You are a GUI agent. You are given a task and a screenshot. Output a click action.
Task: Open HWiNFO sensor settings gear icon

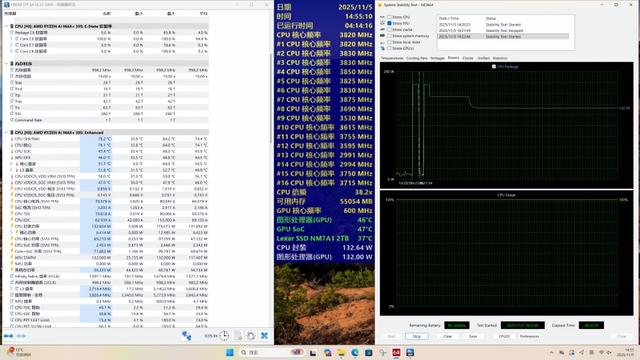(251, 336)
